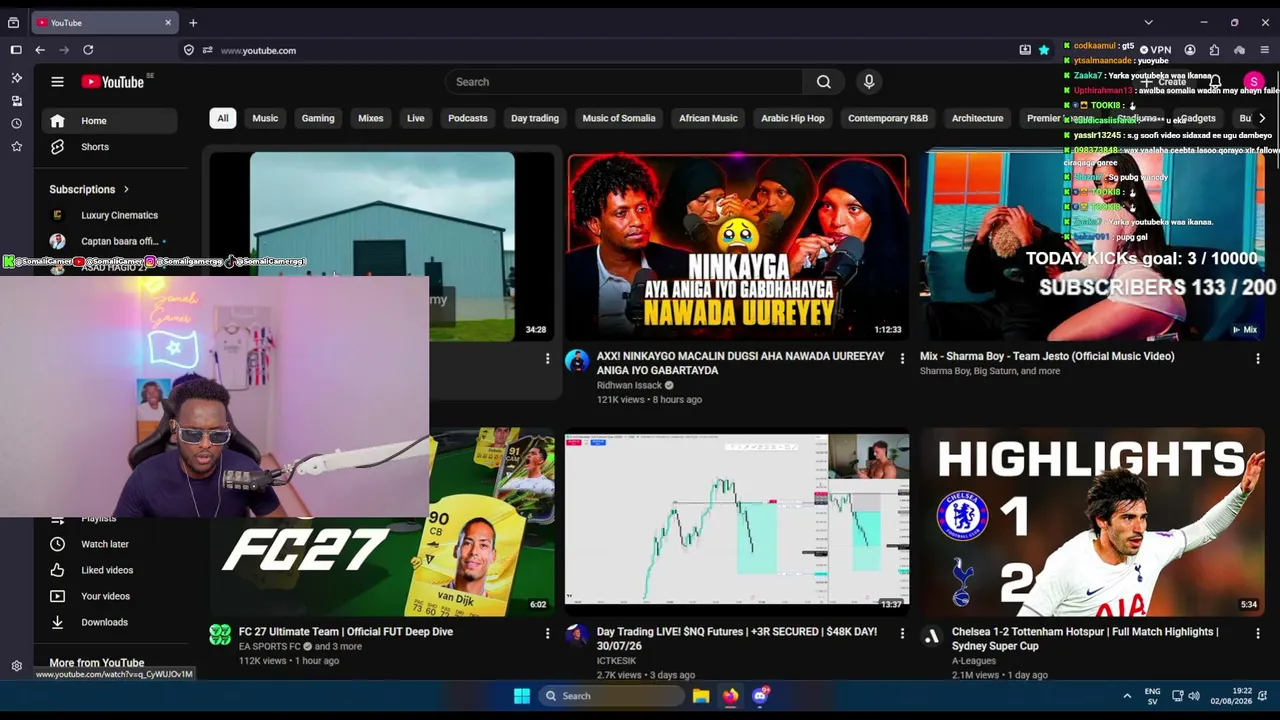Image resolution: width=1280 pixels, height=720 pixels.
Task: Go to Home in the sidebar
Action: tap(110, 121)
